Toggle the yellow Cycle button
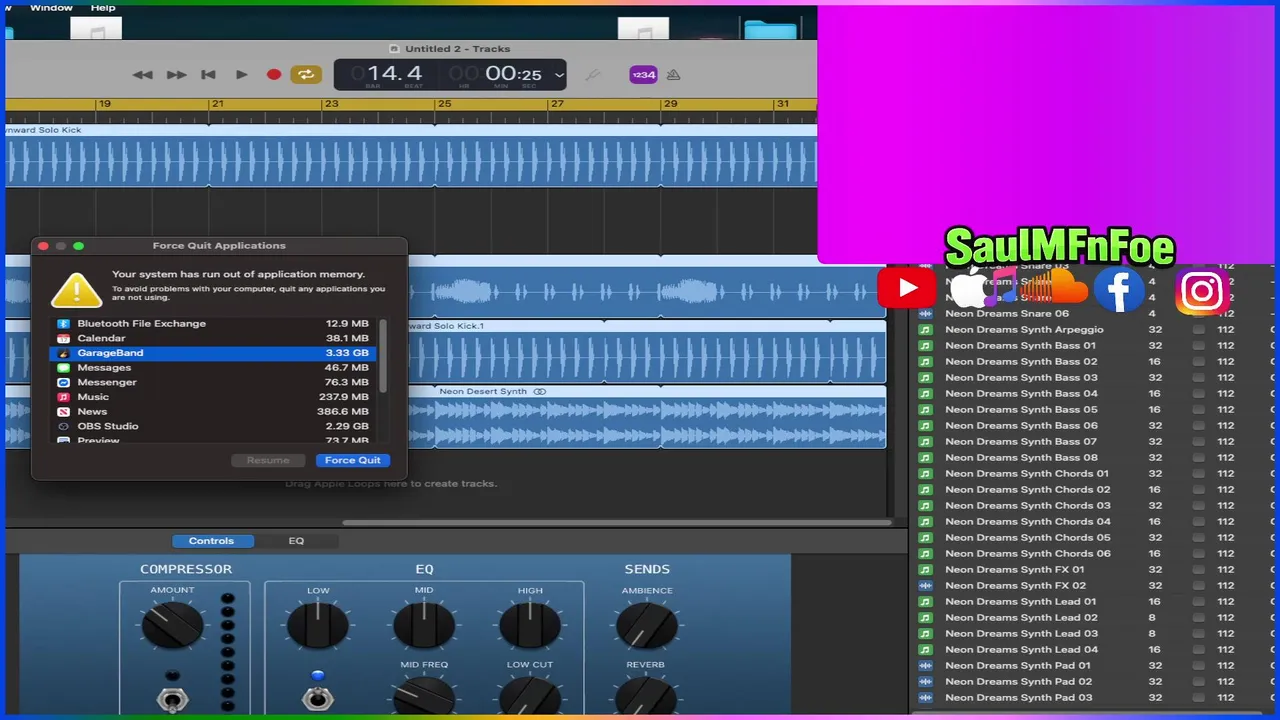Screen dimensions: 1280x720 point(306,75)
